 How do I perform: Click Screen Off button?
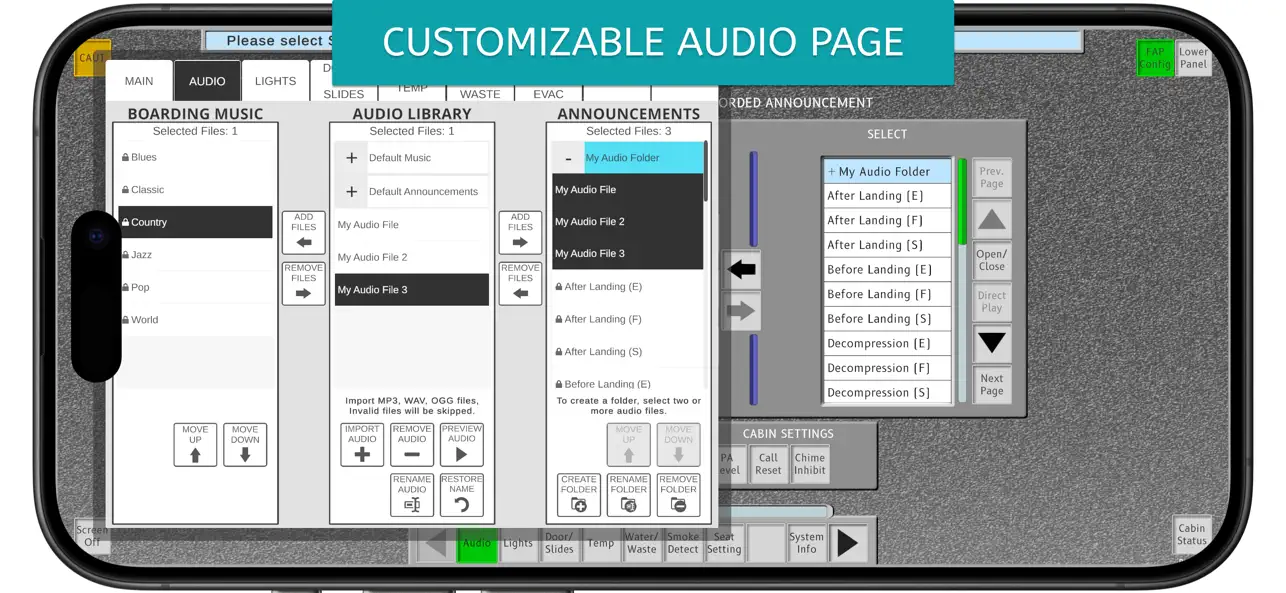coord(92,536)
